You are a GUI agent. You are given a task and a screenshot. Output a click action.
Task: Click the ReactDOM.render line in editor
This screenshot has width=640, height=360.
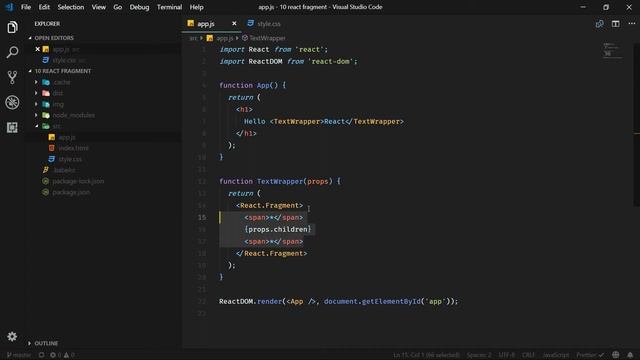338,302
